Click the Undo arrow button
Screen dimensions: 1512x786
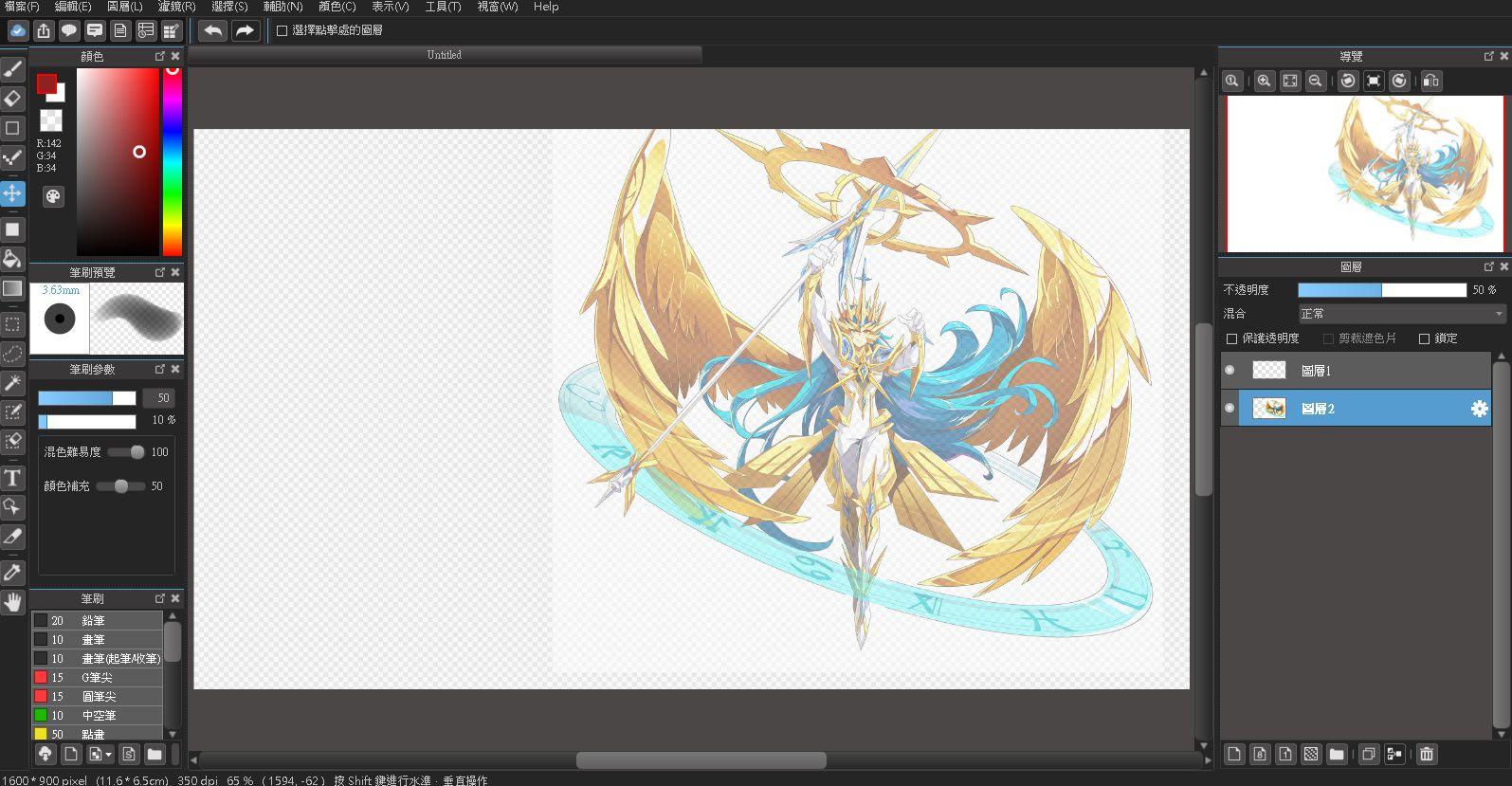(x=212, y=30)
